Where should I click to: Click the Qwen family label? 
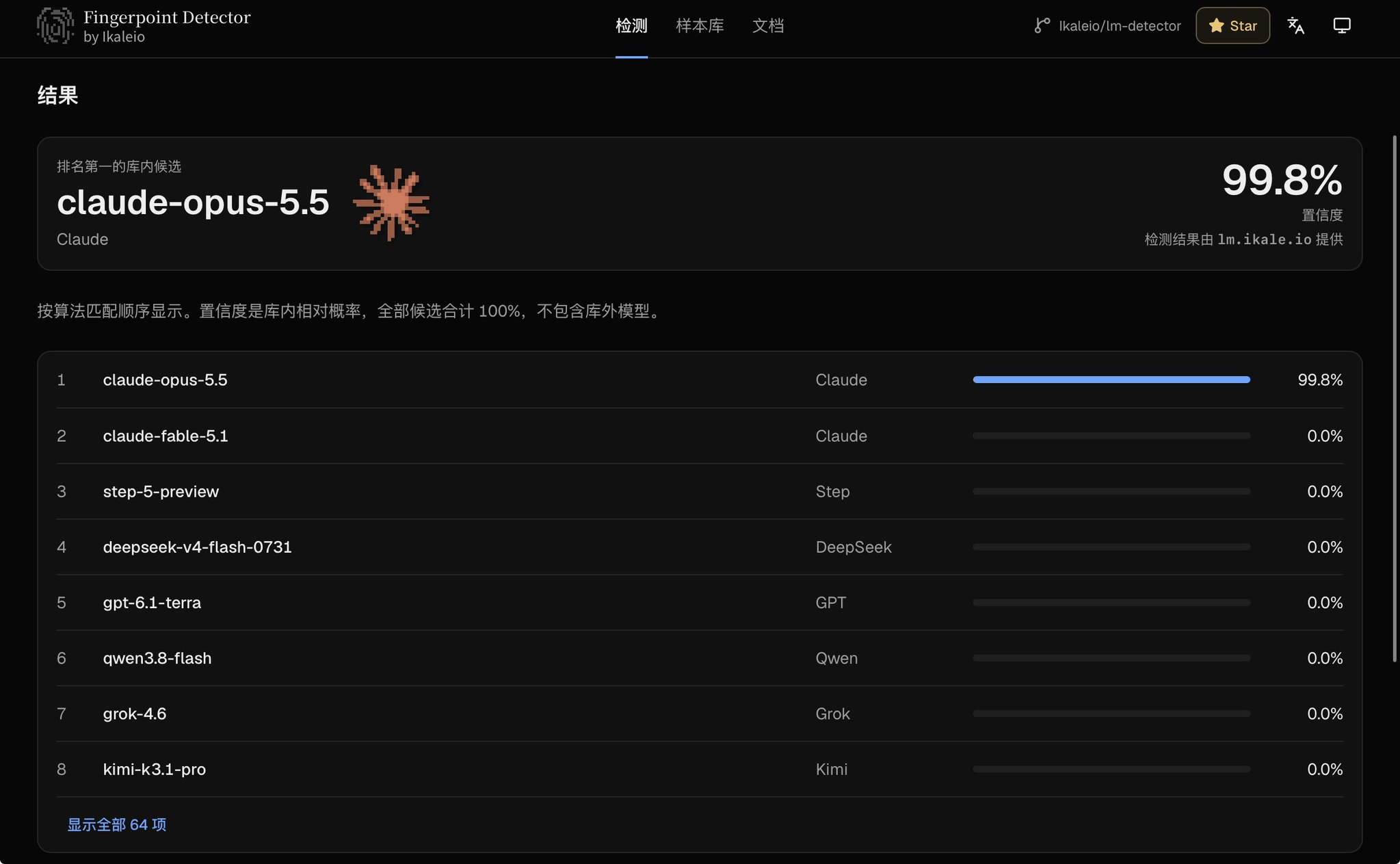click(836, 658)
